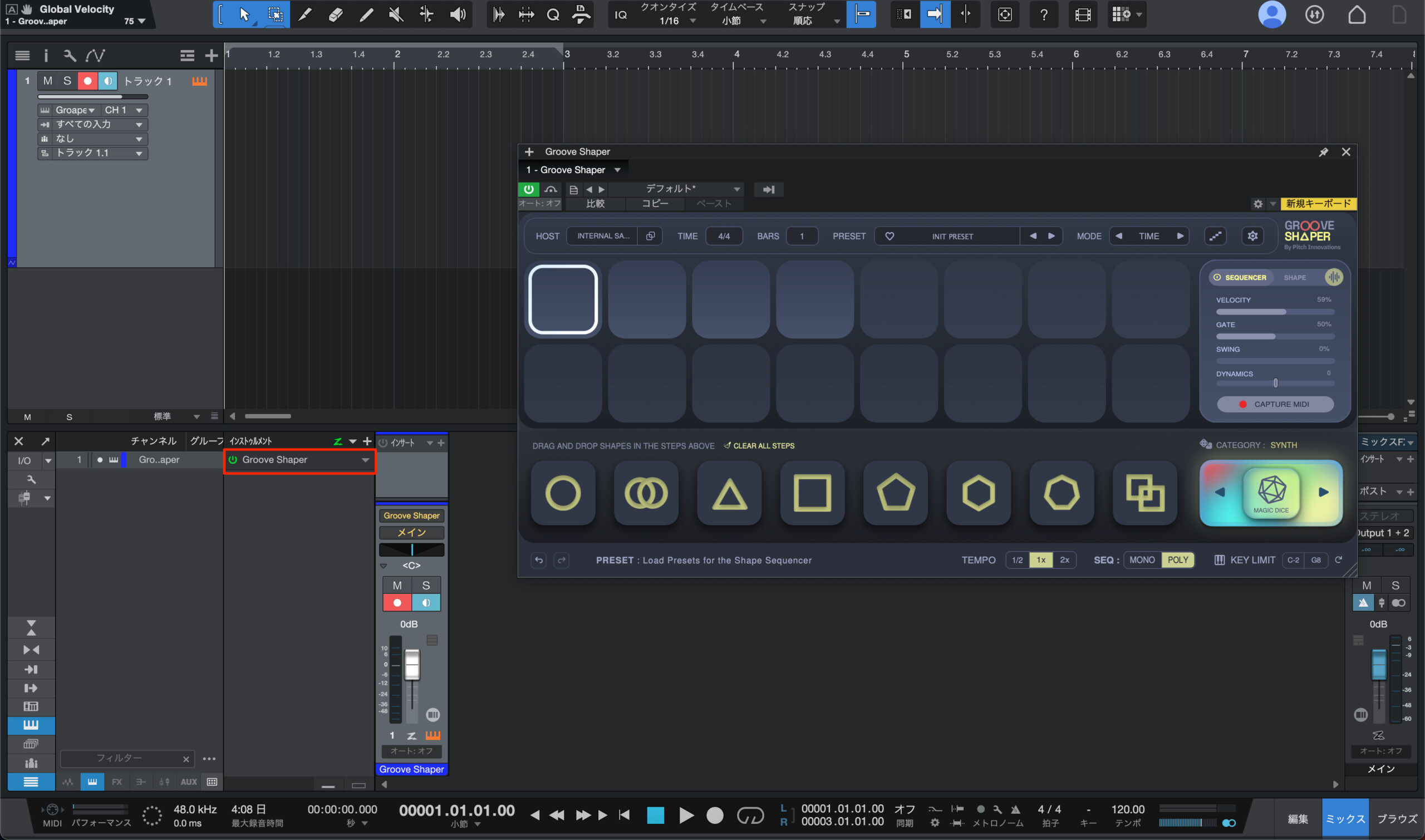Image resolution: width=1425 pixels, height=840 pixels.
Task: Add a new track with plus icon
Action: click(x=211, y=56)
